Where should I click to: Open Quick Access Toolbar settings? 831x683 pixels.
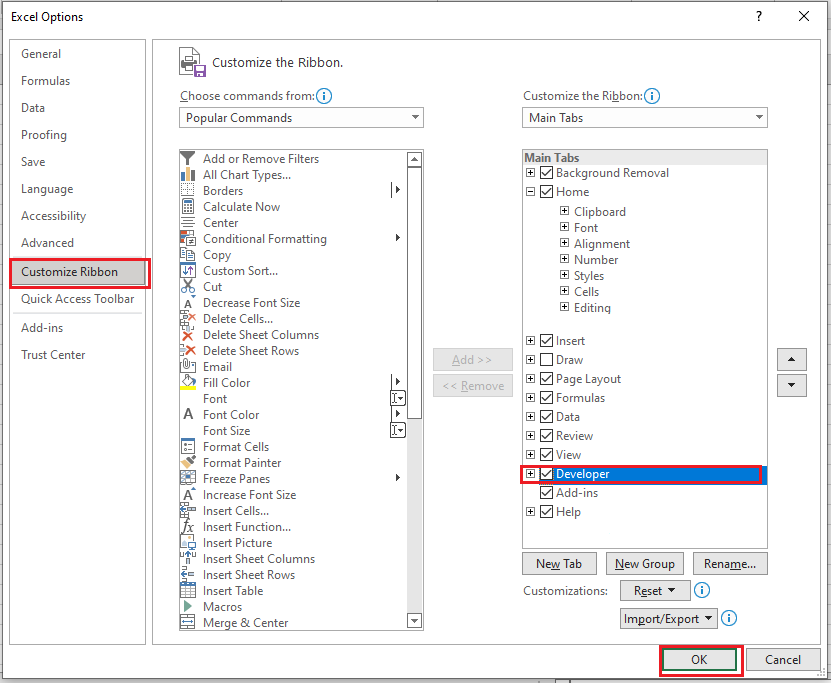pos(77,299)
